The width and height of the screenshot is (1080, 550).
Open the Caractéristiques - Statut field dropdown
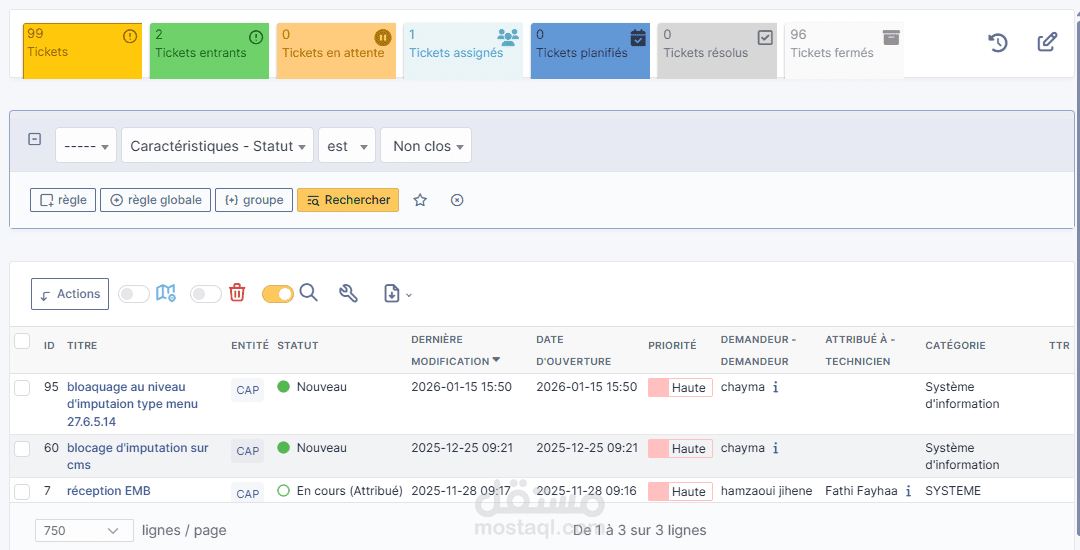pos(218,145)
